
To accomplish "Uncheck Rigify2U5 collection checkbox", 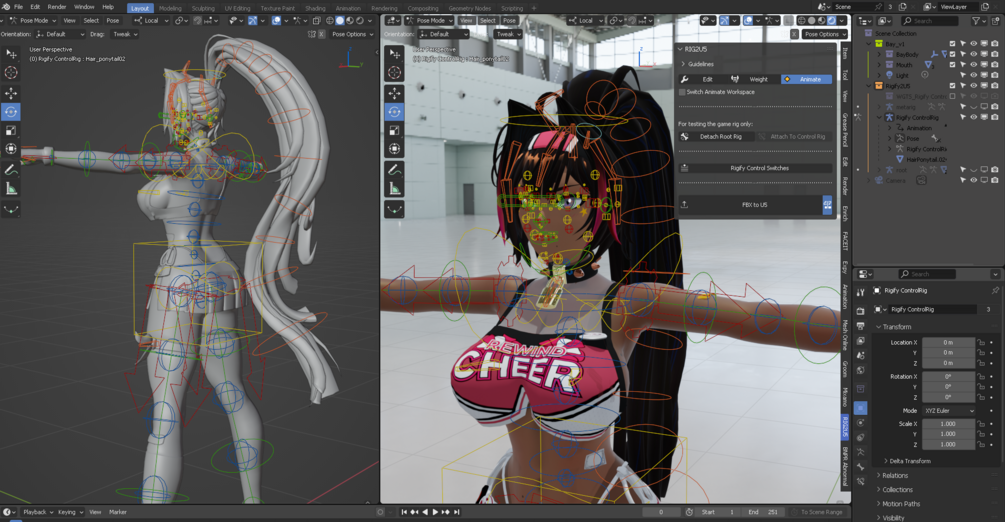I will pos(952,86).
